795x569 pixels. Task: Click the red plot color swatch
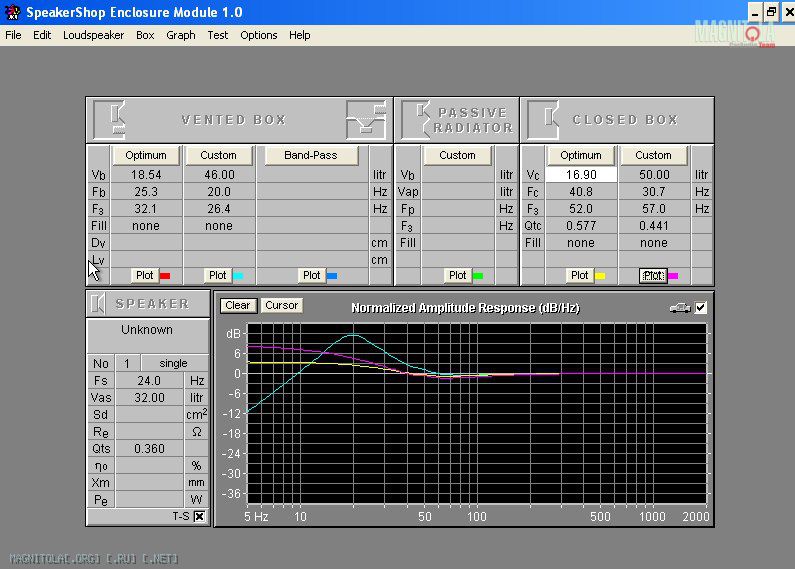pyautogui.click(x=165, y=276)
